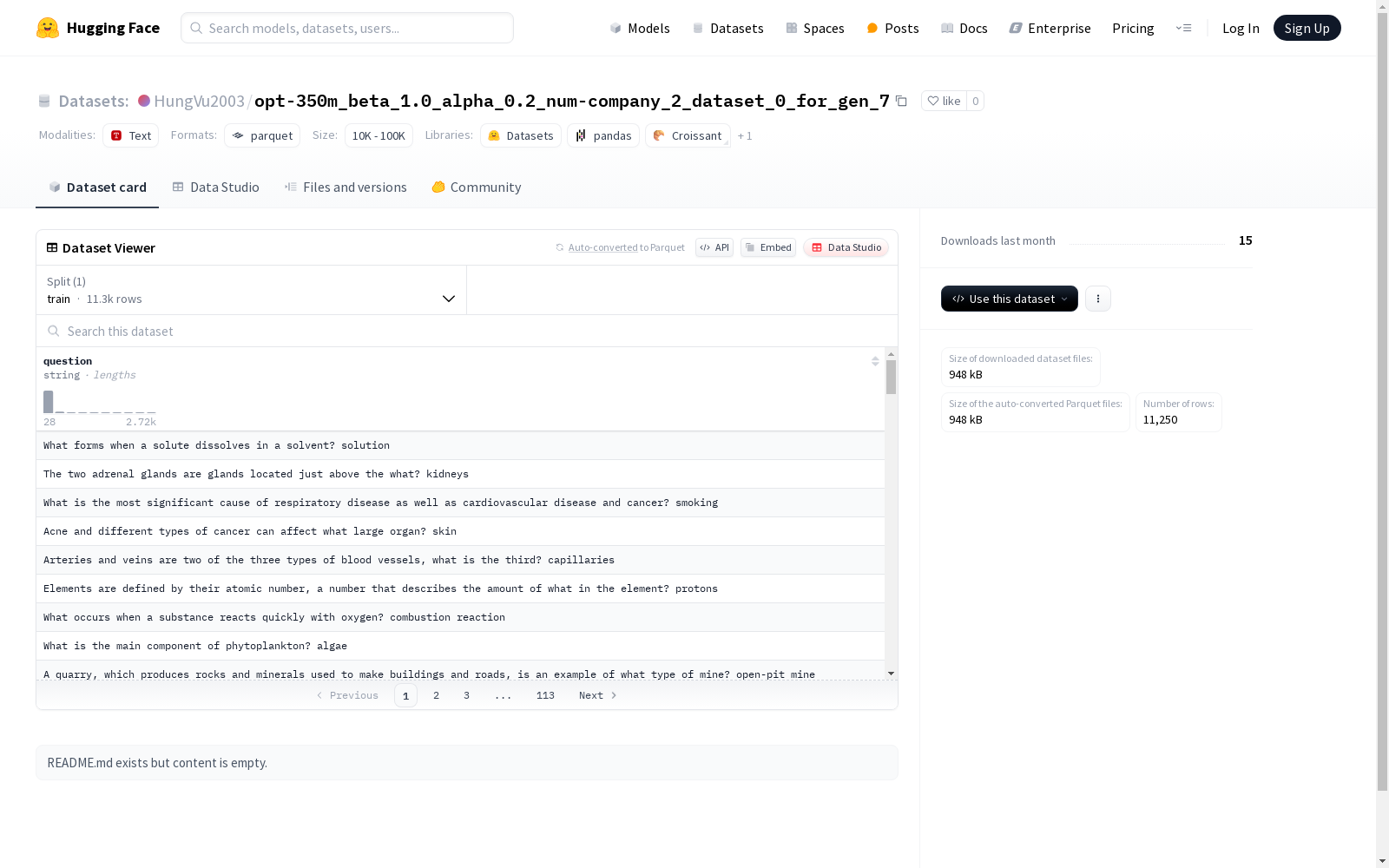Click the Hugging Face logo

98,28
